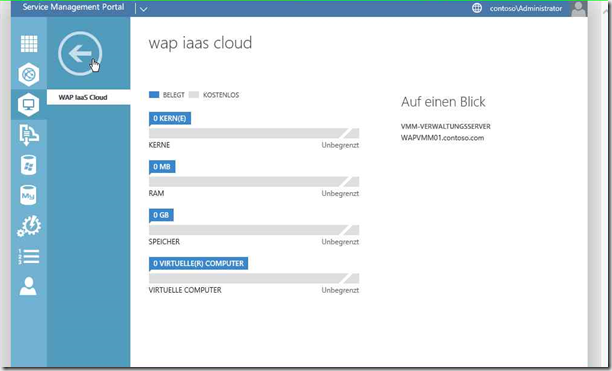Open All Items grid icon in sidebar
This screenshot has height=371, width=612.
[29, 44]
